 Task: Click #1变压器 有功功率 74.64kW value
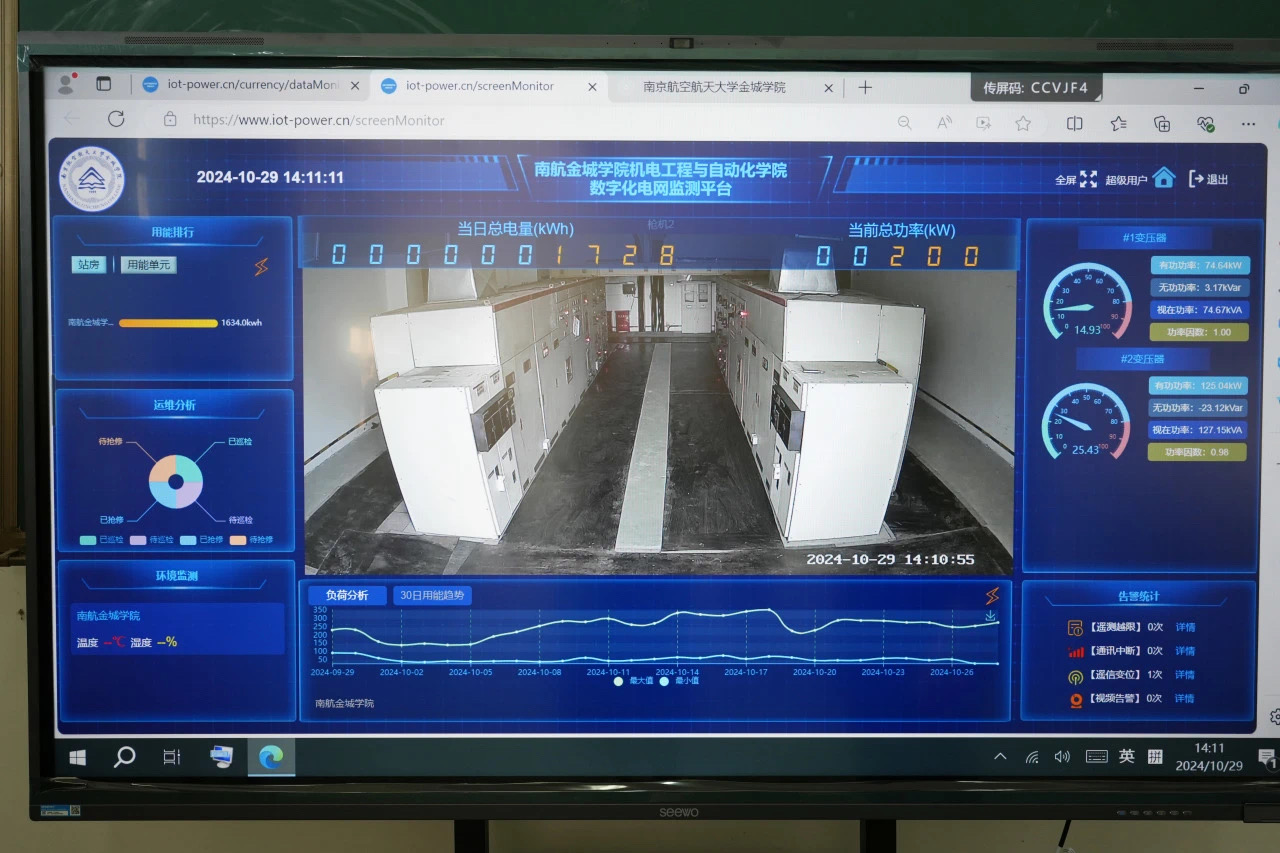1198,266
